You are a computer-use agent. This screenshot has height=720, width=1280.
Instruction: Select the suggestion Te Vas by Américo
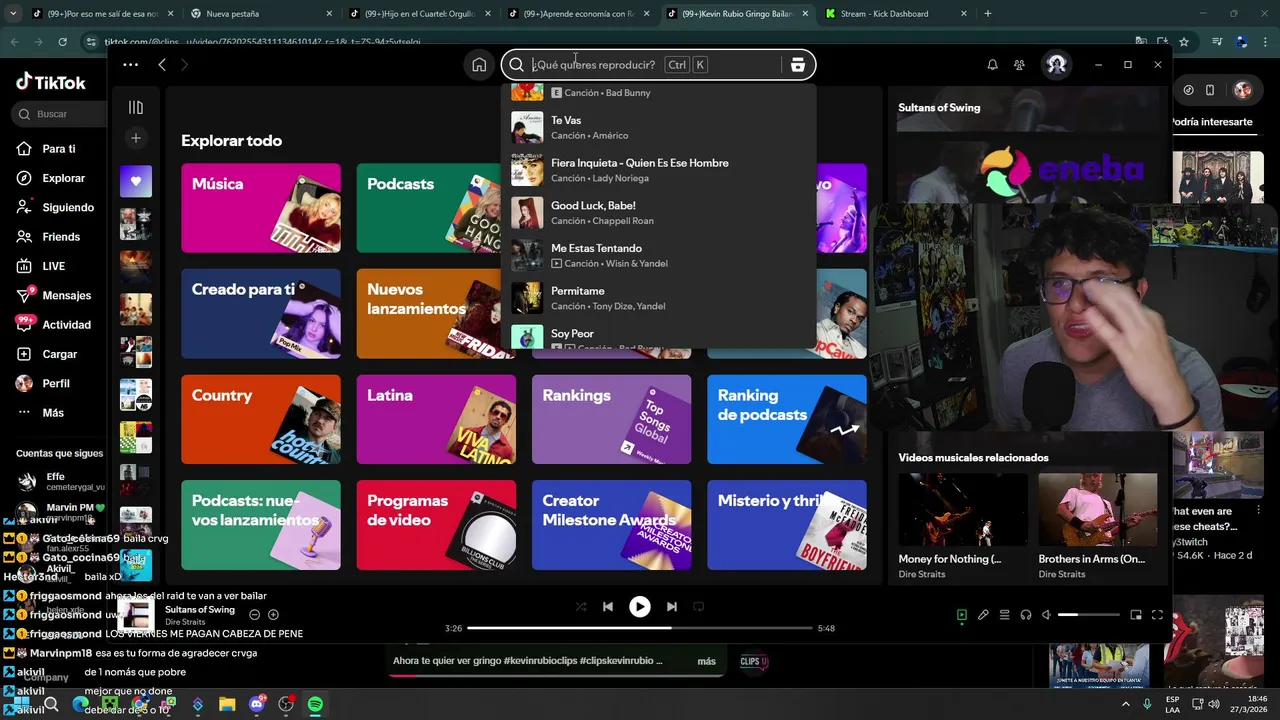tap(659, 127)
